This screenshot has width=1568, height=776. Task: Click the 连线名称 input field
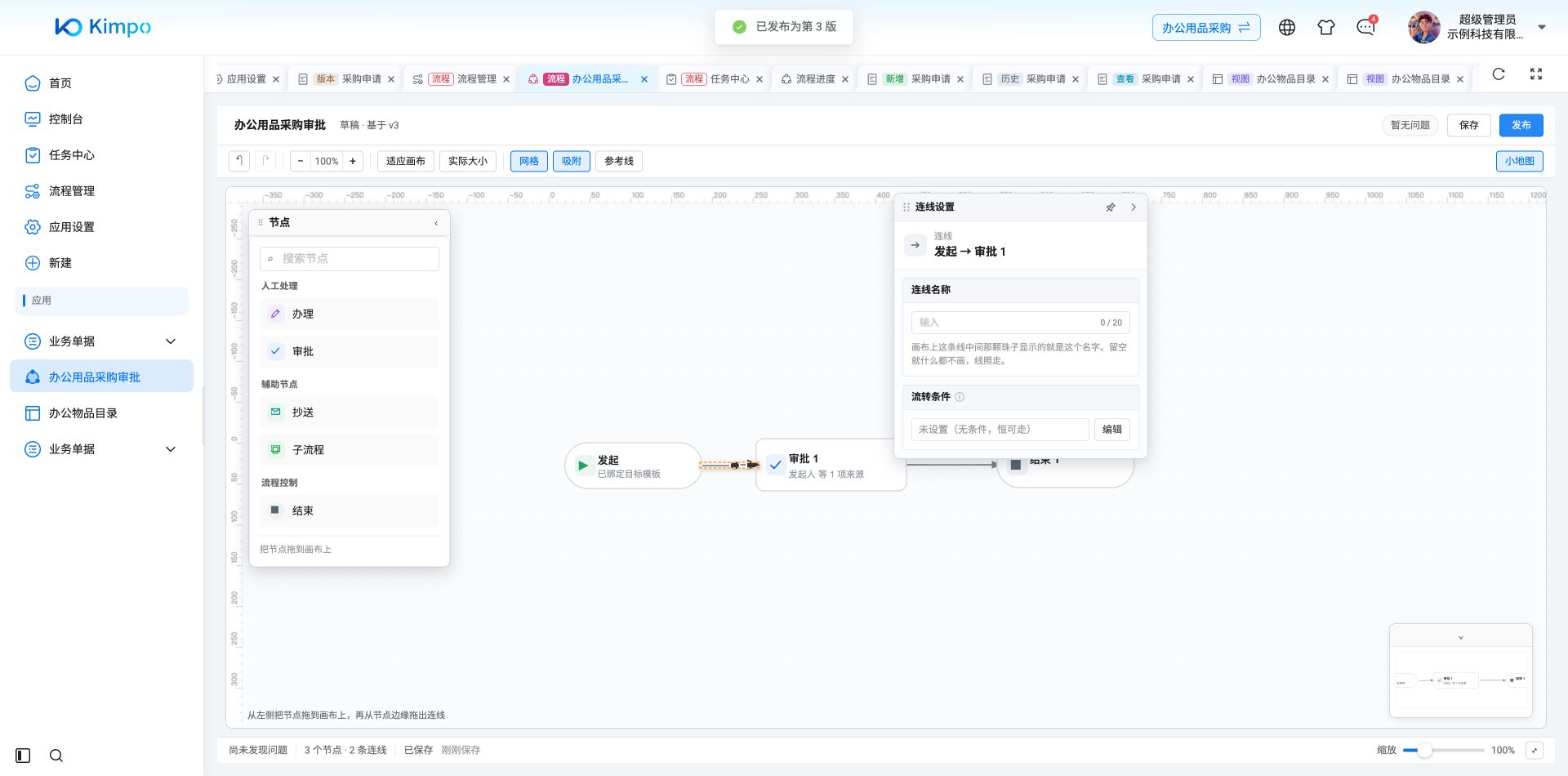point(1021,323)
